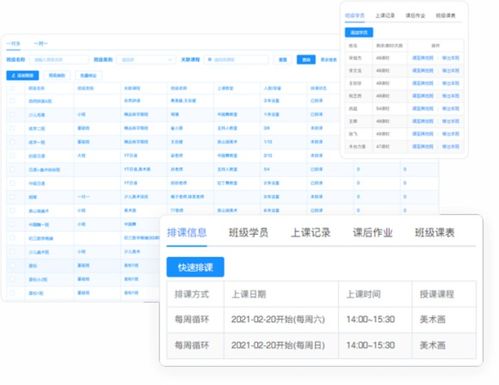Open the 班级学员 tab in bottom panel

(x=248, y=232)
